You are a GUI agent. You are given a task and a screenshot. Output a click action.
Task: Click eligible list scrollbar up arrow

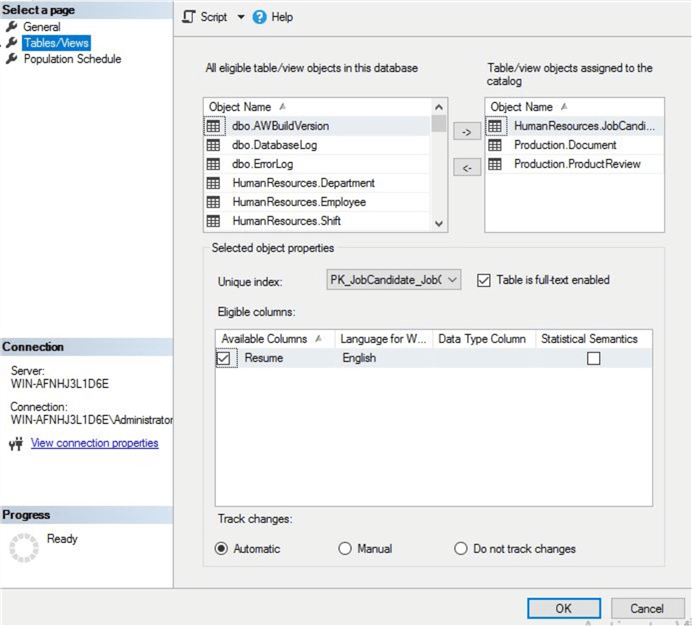439,107
